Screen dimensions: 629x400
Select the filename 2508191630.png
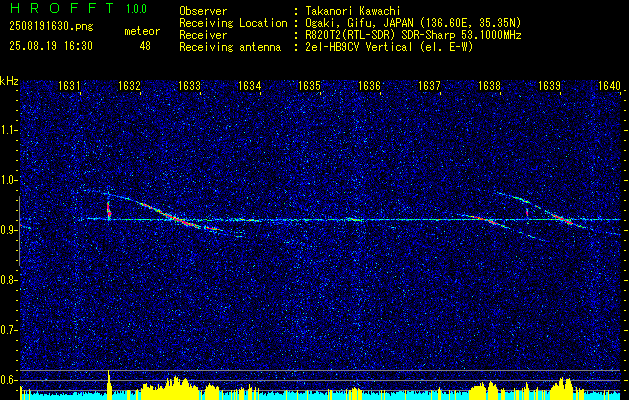tap(51, 27)
